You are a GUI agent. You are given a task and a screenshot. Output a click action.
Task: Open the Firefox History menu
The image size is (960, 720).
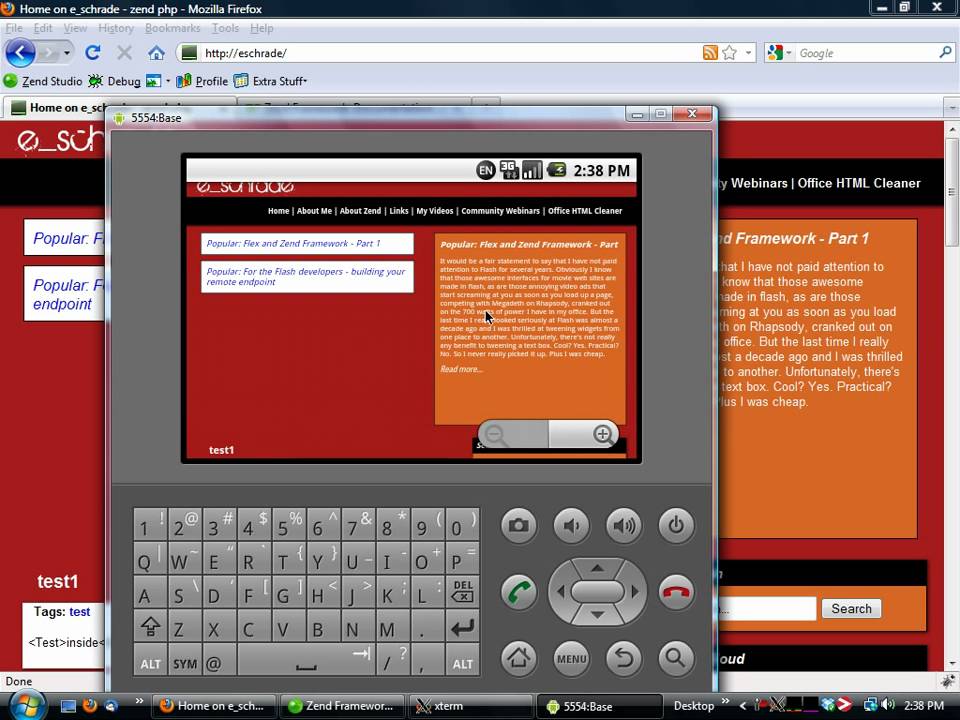pos(116,28)
